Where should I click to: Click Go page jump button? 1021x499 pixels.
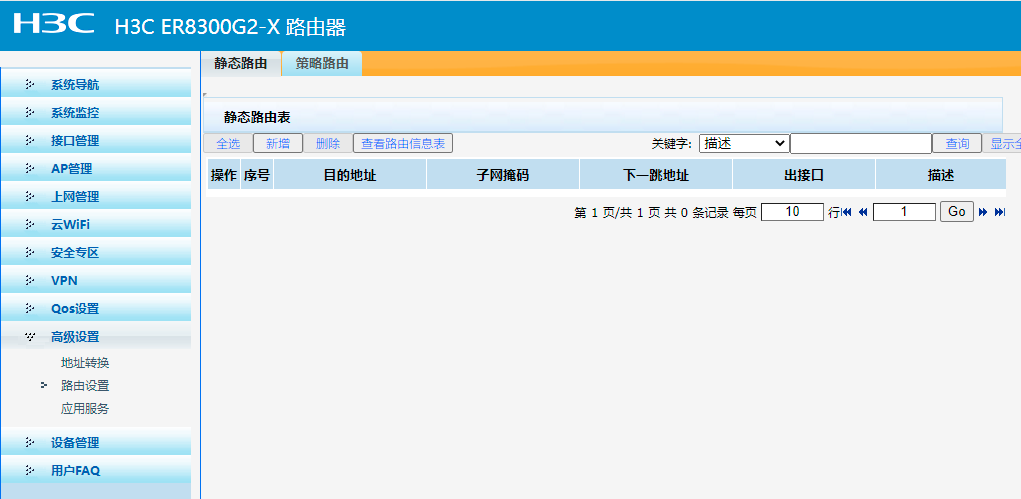tap(957, 212)
